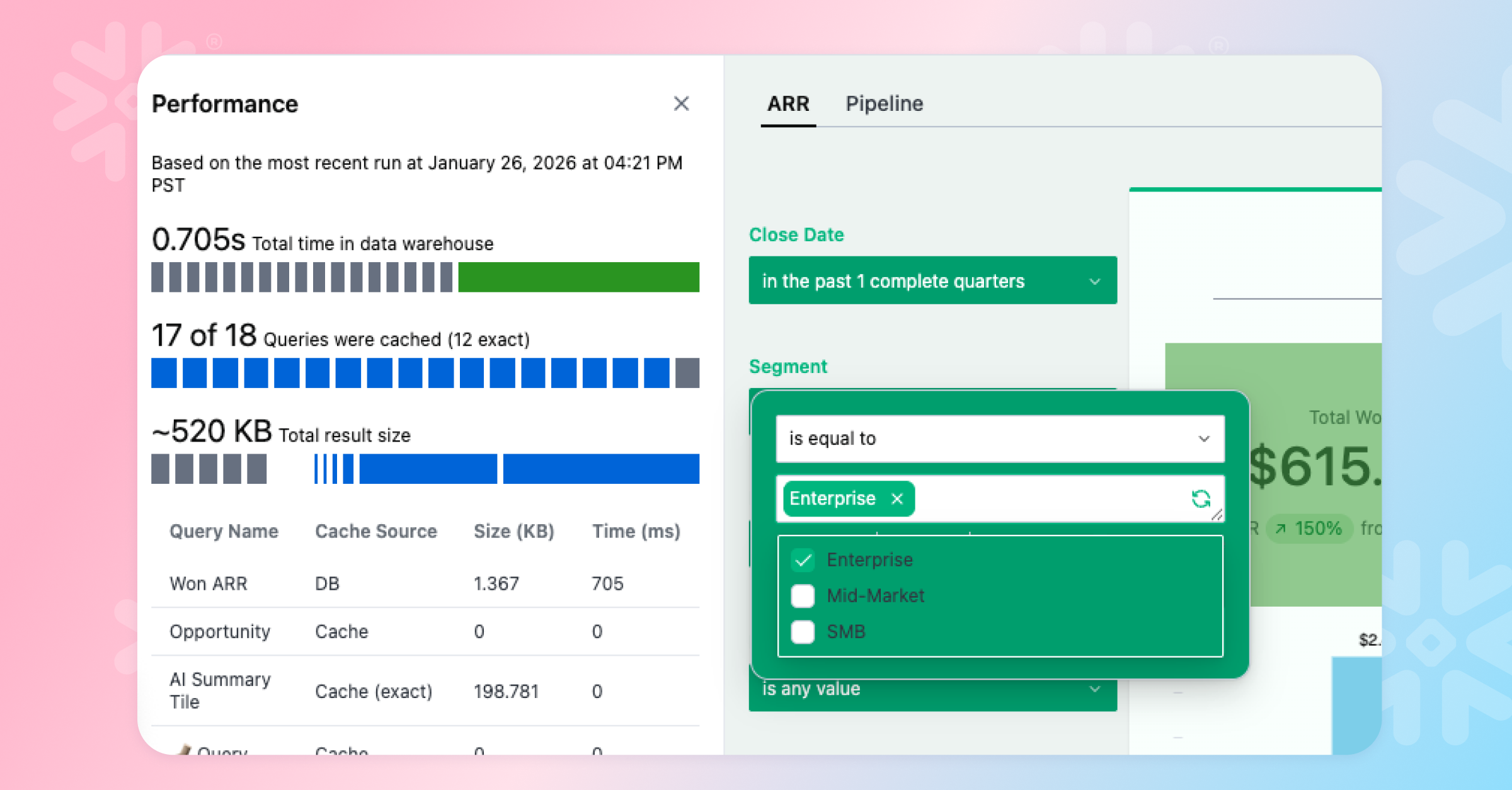
Task: Switch to the Pipeline tab
Action: [884, 104]
